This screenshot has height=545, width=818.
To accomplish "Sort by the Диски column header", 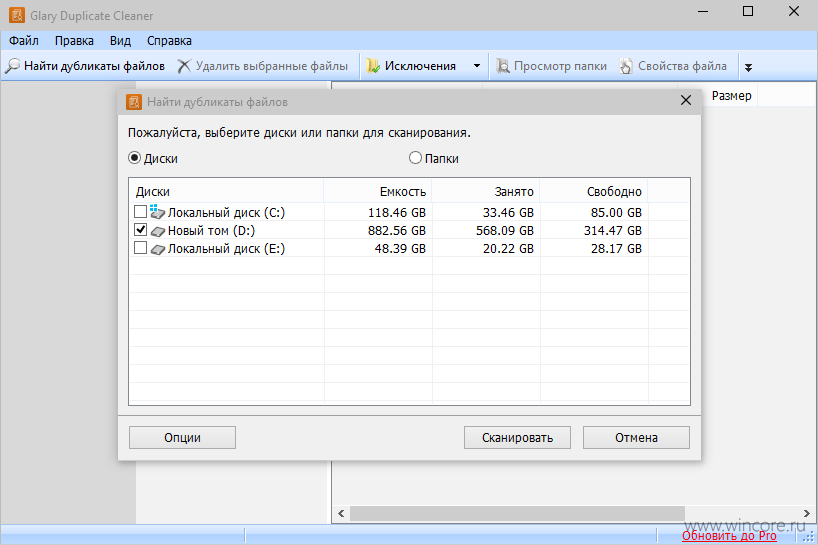I will pos(226,191).
